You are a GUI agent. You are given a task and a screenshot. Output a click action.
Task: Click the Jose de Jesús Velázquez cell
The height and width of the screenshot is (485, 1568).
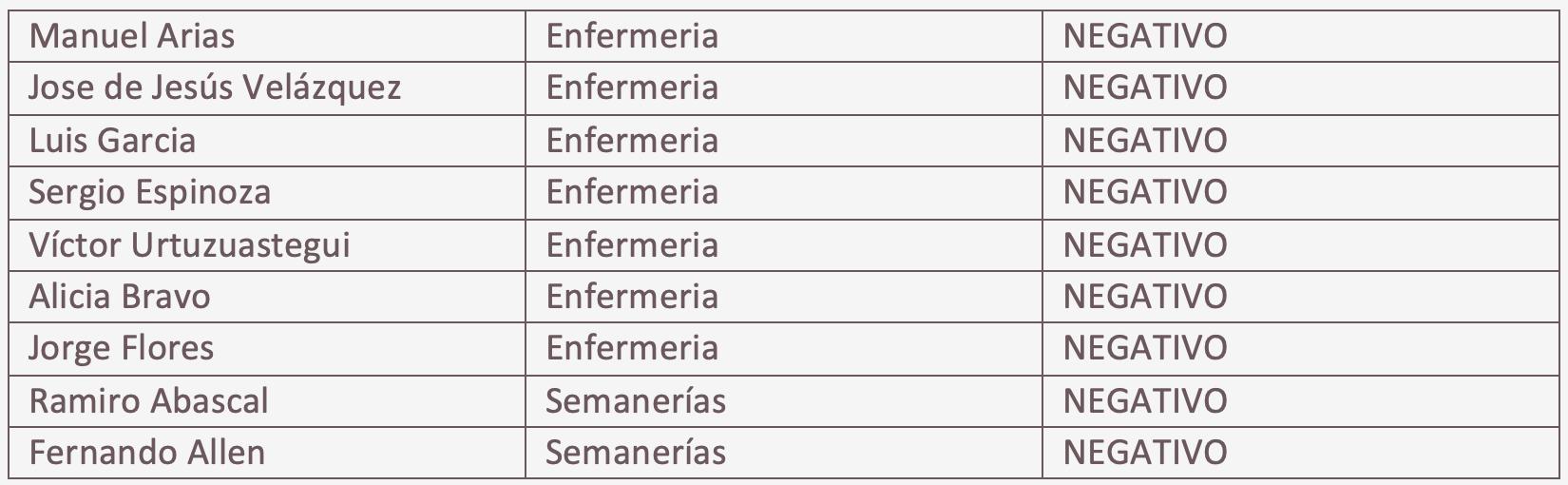[x=215, y=87]
